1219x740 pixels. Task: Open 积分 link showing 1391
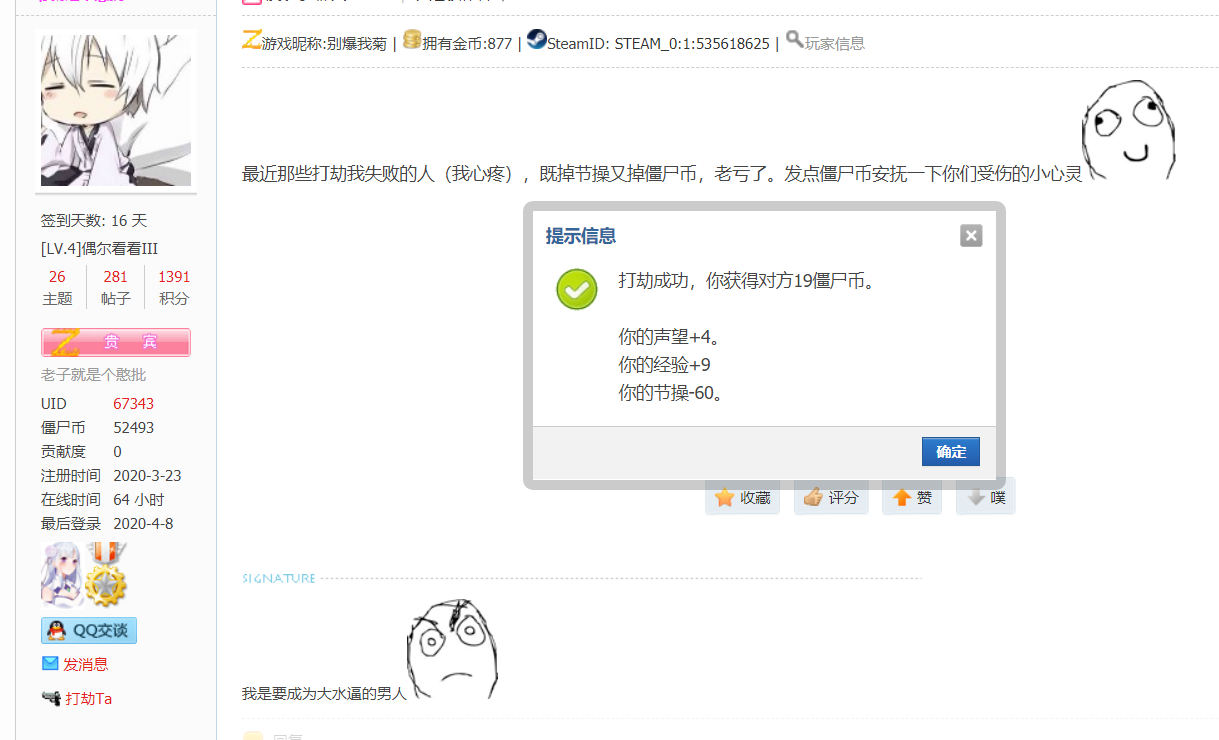[174, 276]
